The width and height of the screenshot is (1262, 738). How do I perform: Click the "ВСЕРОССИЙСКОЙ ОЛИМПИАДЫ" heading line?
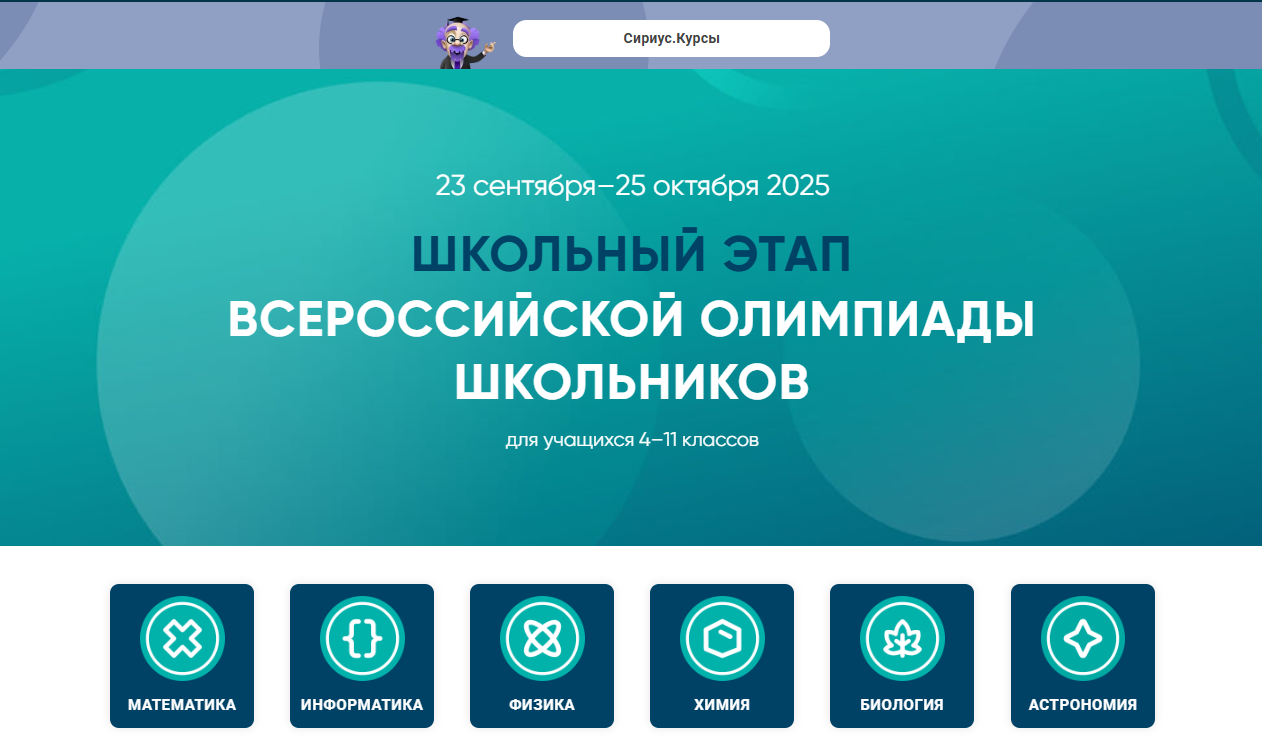click(631, 320)
